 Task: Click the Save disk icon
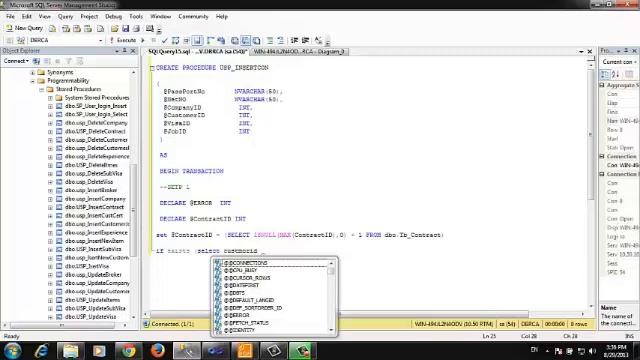coord(125,29)
